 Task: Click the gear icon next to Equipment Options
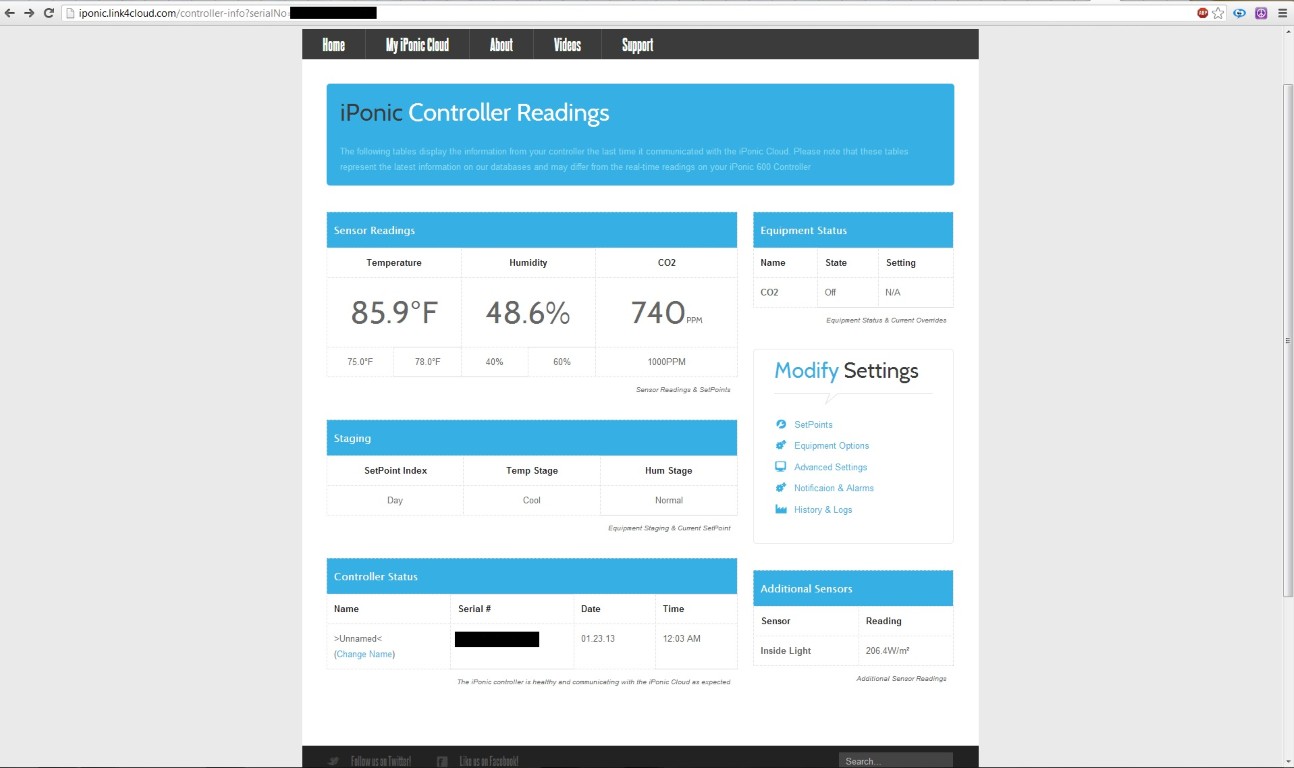tap(781, 445)
